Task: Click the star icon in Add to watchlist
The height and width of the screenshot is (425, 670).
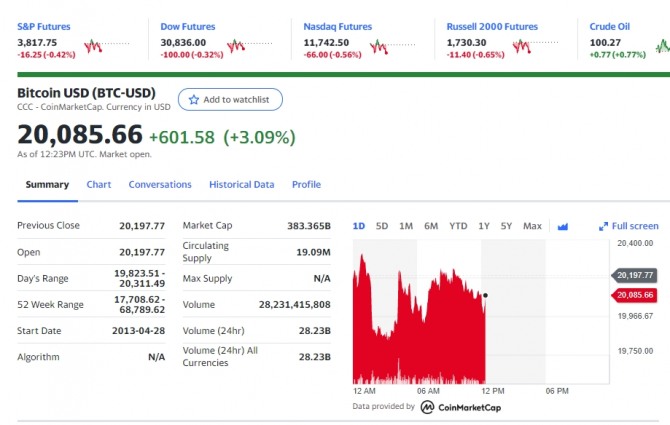Action: [x=194, y=100]
